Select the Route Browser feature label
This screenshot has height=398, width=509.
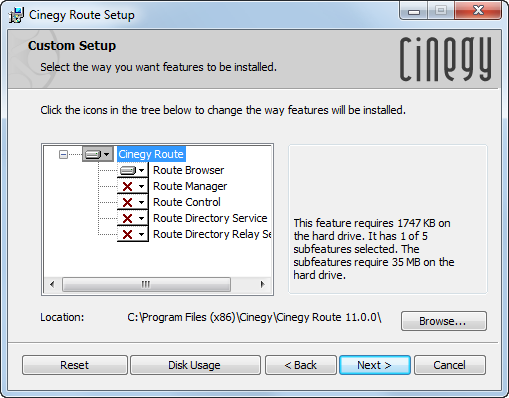188,170
